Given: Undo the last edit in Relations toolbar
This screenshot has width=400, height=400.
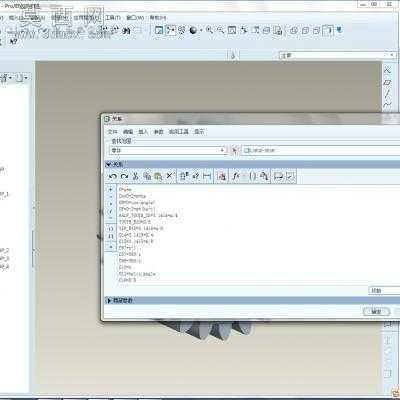Looking at the screenshot, I should 113,176.
